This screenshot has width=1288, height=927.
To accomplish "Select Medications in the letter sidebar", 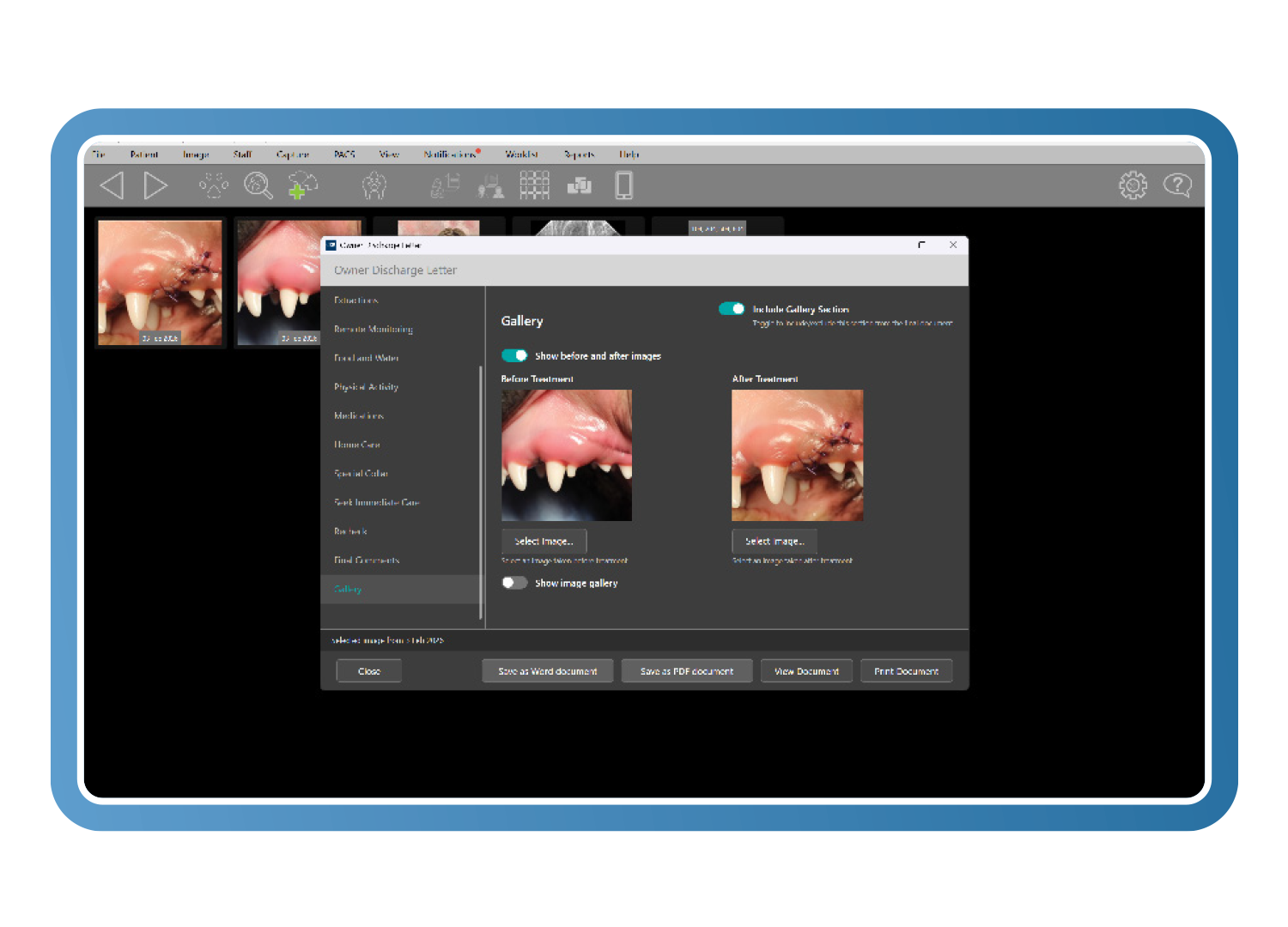I will coord(359,415).
